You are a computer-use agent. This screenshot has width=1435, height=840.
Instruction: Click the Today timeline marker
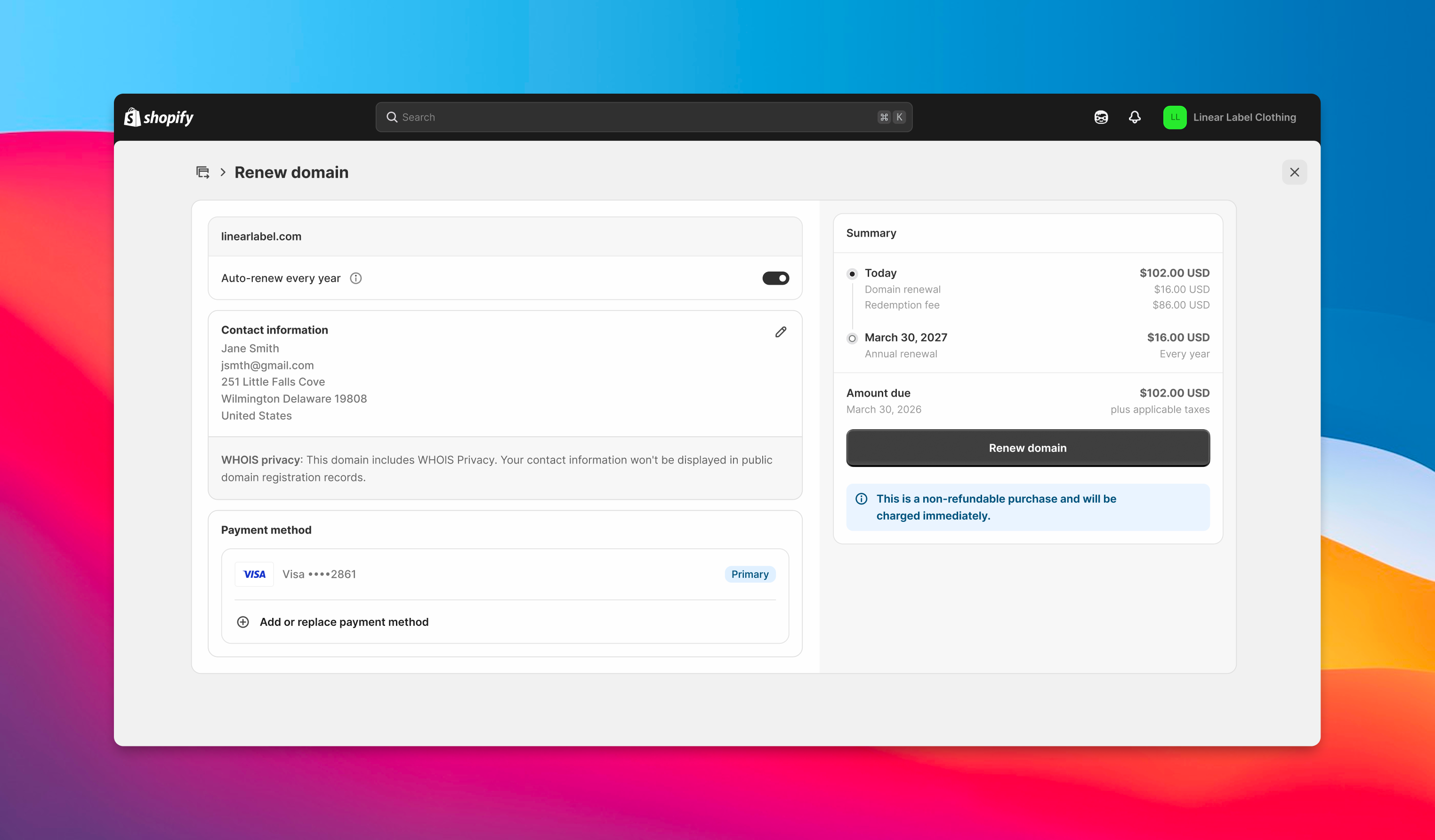[852, 274]
